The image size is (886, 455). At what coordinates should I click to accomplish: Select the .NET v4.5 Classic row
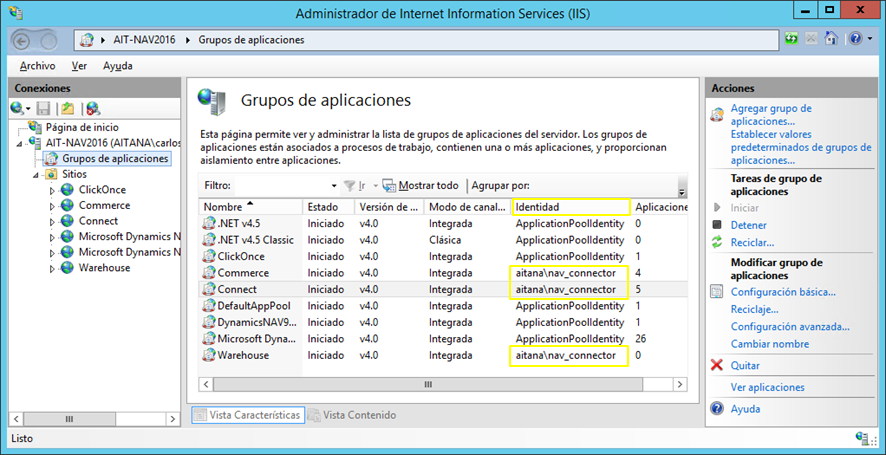443,240
